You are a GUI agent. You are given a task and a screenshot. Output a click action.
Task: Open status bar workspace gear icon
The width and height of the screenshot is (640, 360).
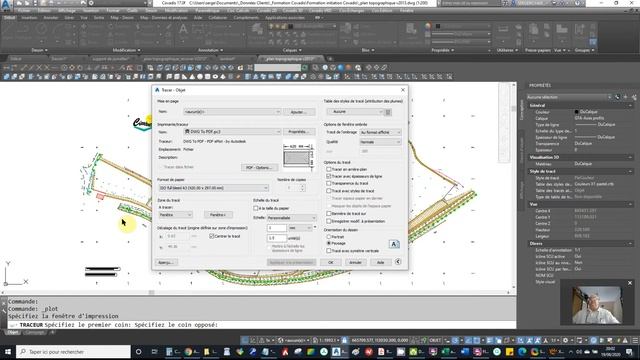(x=565, y=340)
